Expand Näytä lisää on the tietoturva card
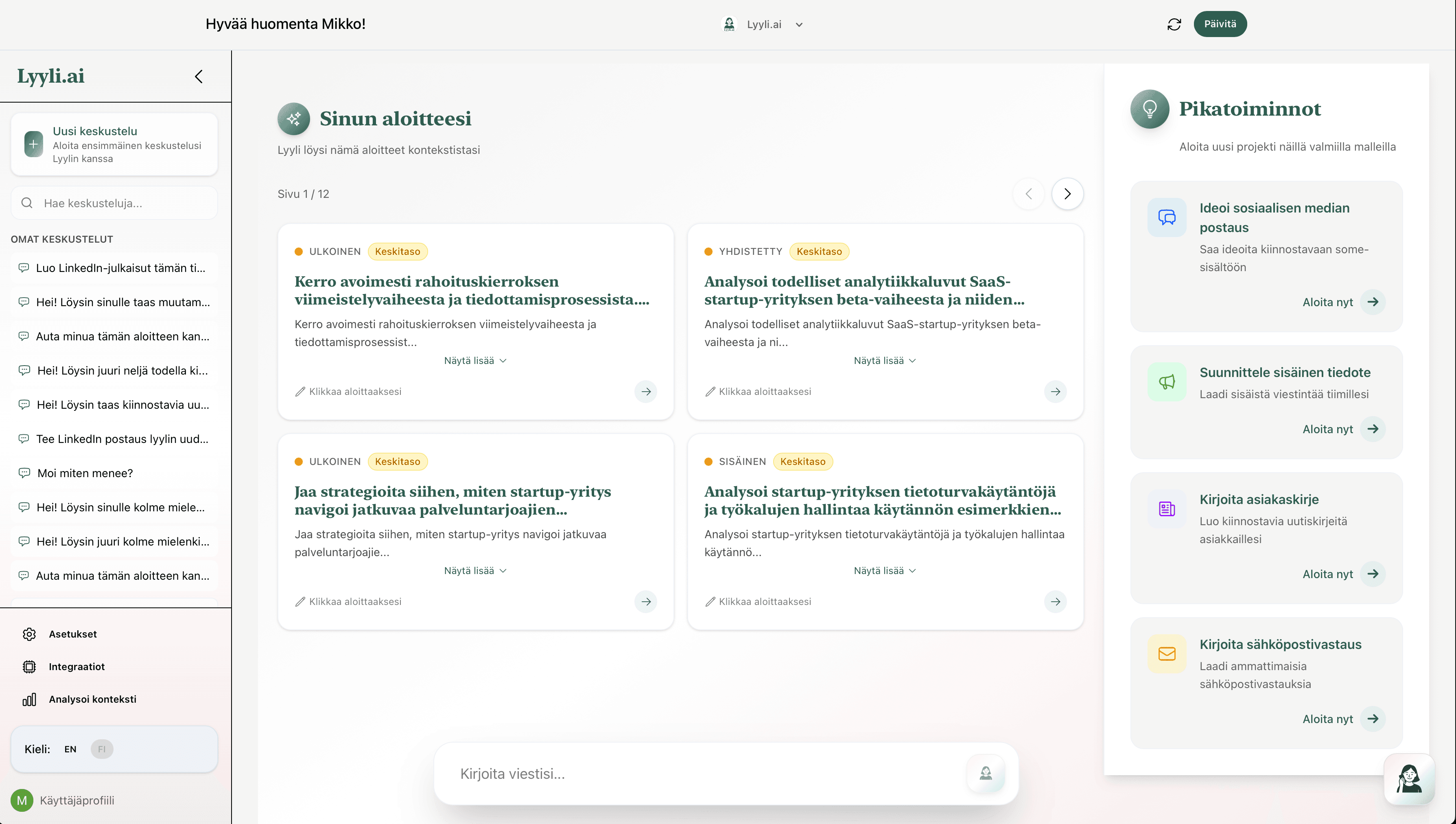Screen dimensions: 1456x824 point(885,571)
